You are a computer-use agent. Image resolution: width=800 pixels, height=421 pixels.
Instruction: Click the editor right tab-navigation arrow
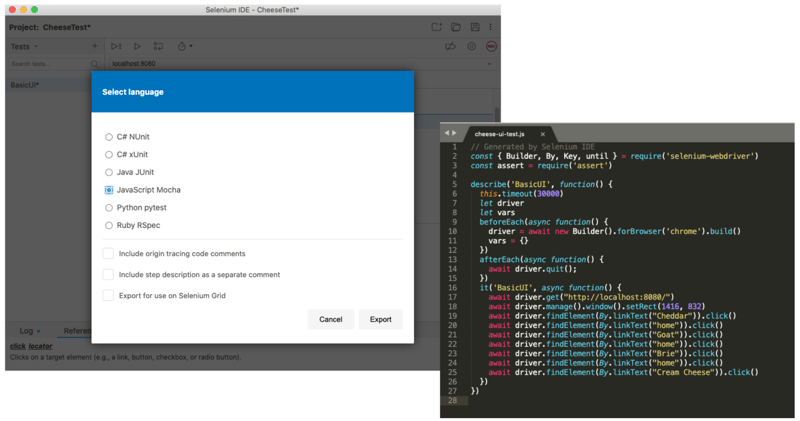(454, 133)
